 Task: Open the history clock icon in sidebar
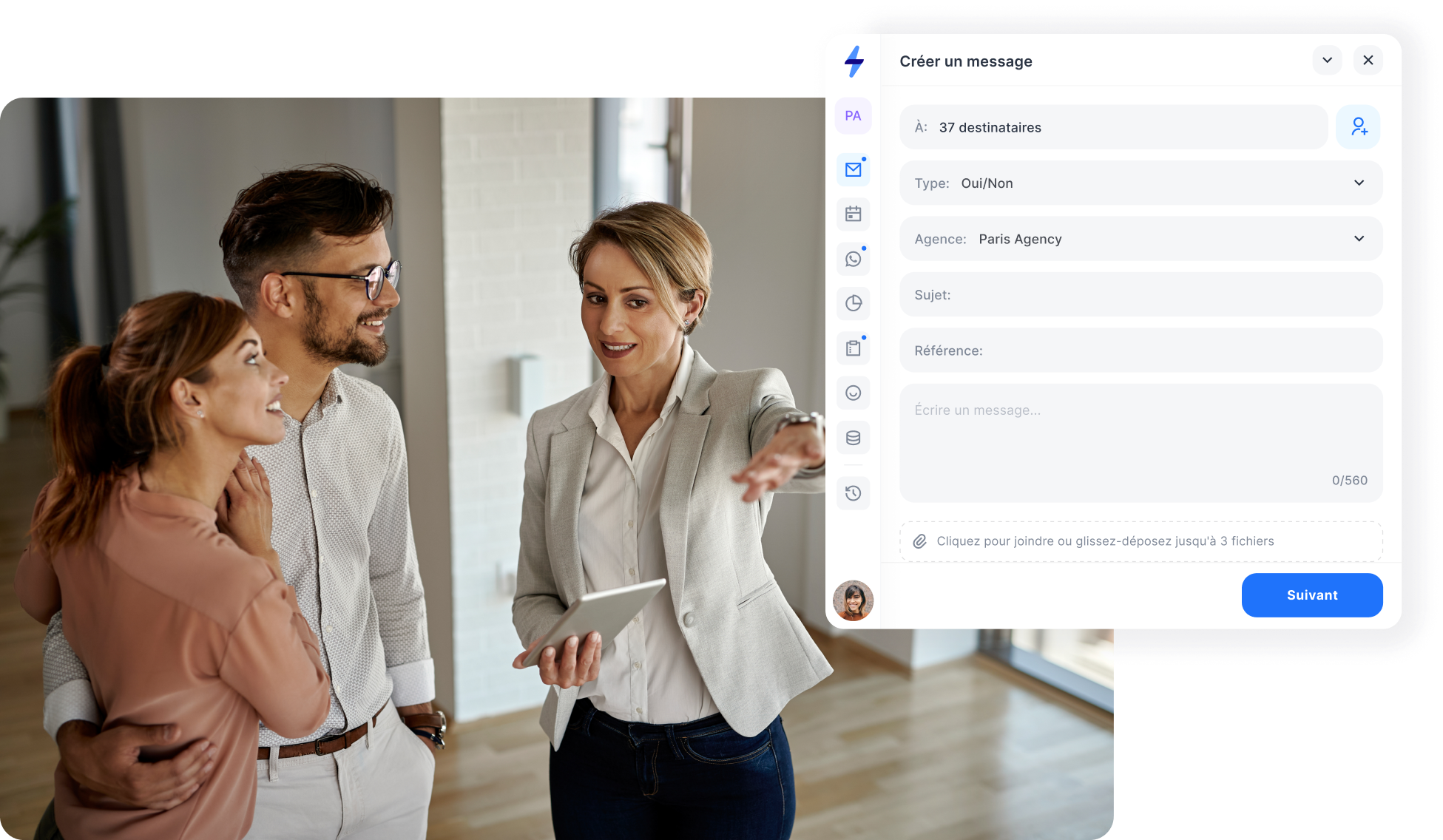click(853, 493)
